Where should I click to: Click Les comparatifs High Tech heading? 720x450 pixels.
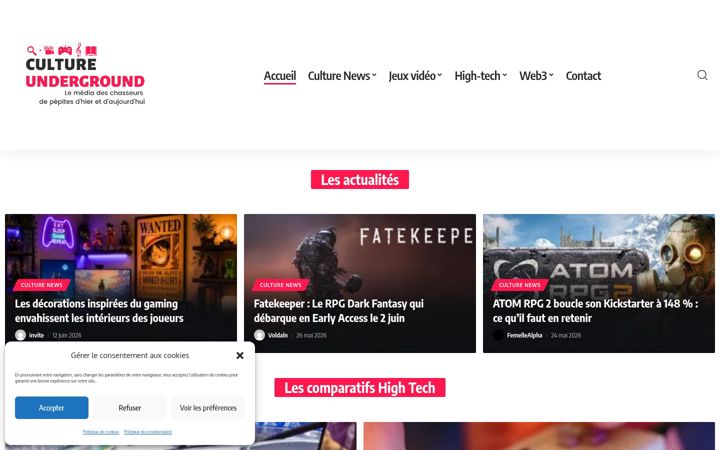360,388
